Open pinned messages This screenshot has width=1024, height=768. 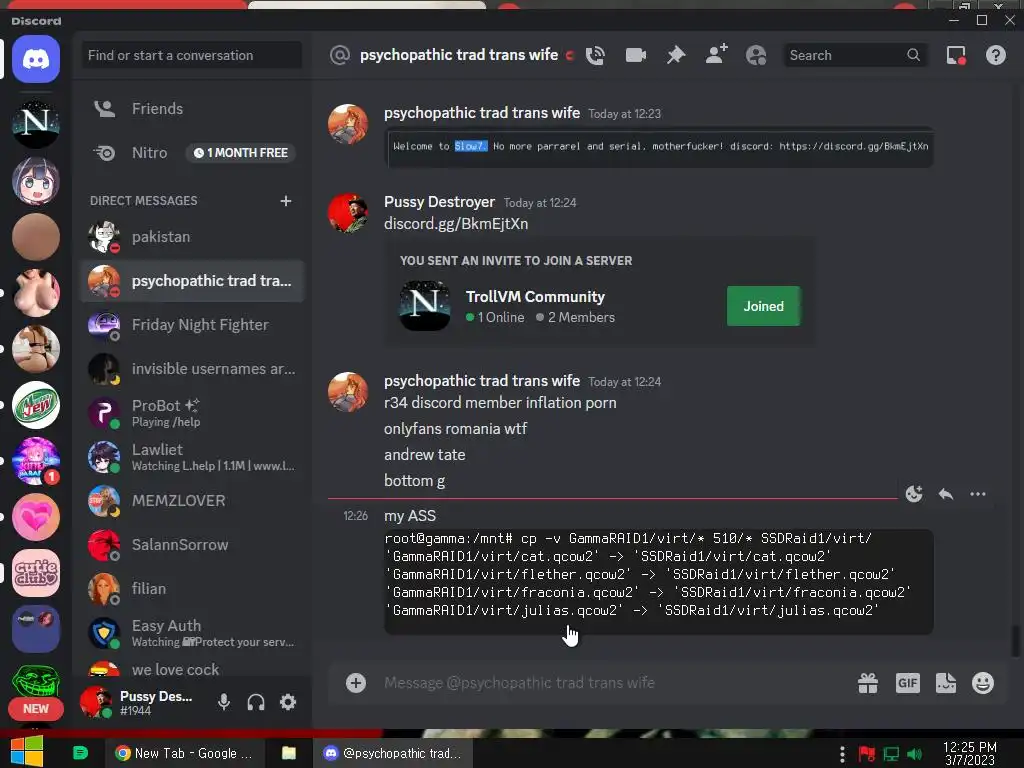676,56
